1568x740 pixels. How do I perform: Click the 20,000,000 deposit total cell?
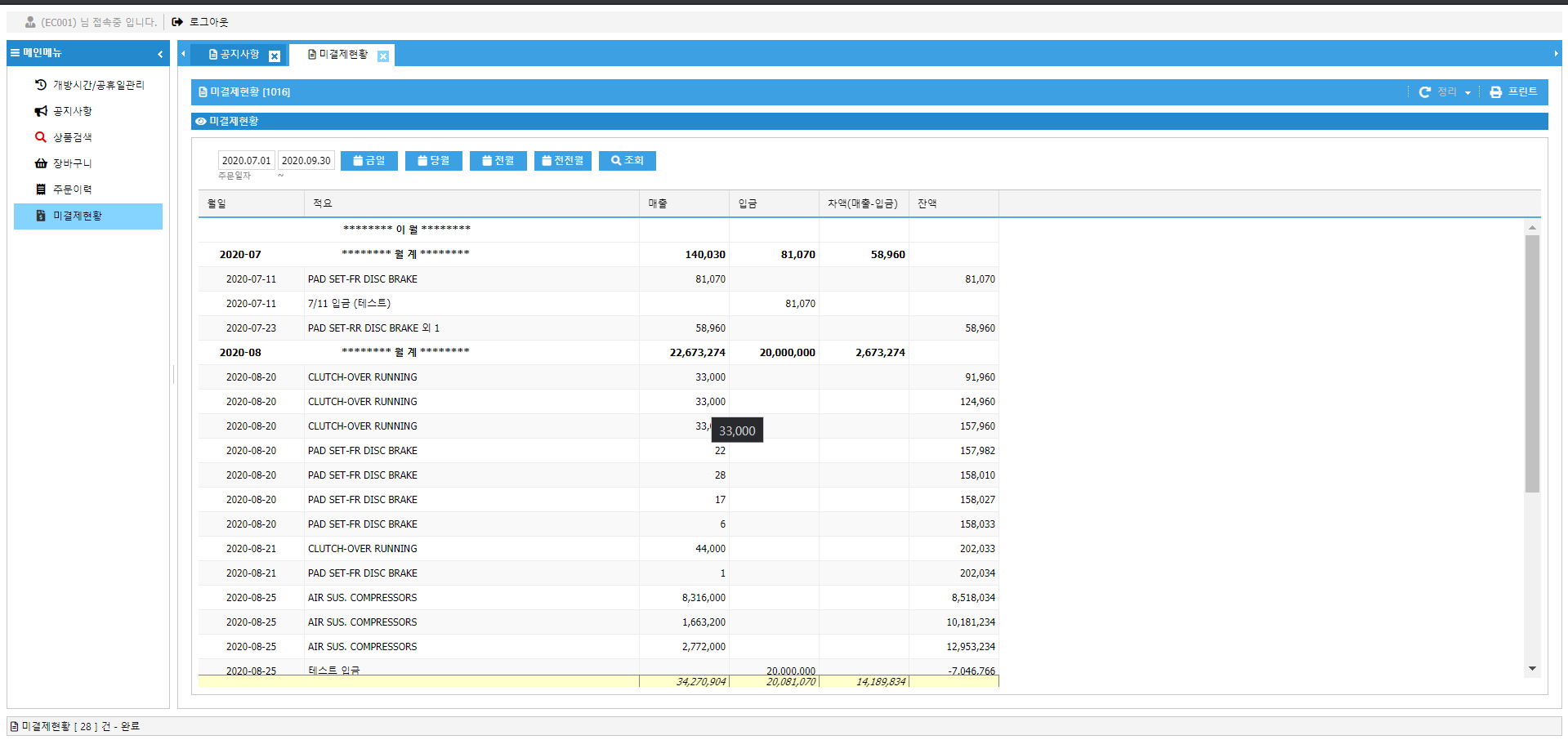[x=775, y=353]
